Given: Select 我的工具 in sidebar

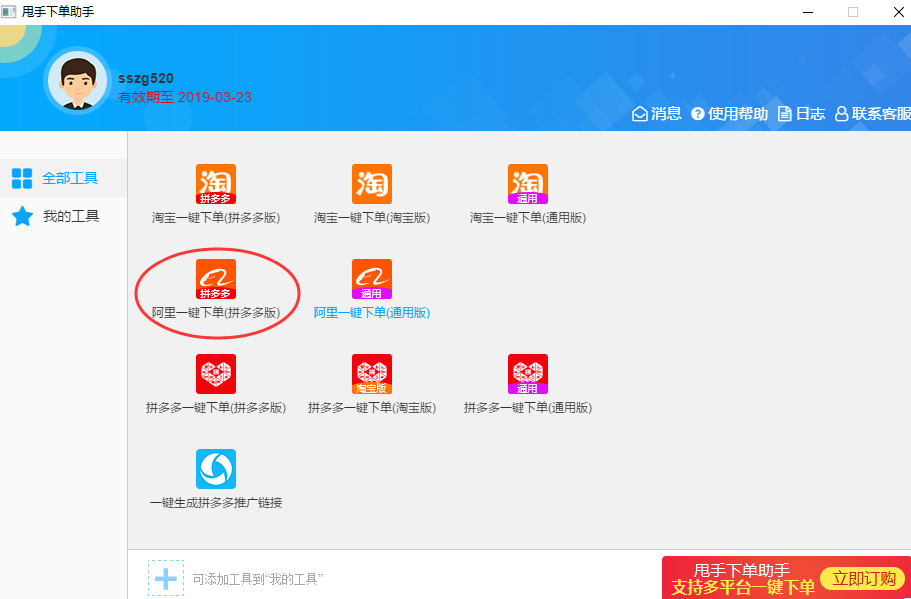Looking at the screenshot, I should (63, 216).
